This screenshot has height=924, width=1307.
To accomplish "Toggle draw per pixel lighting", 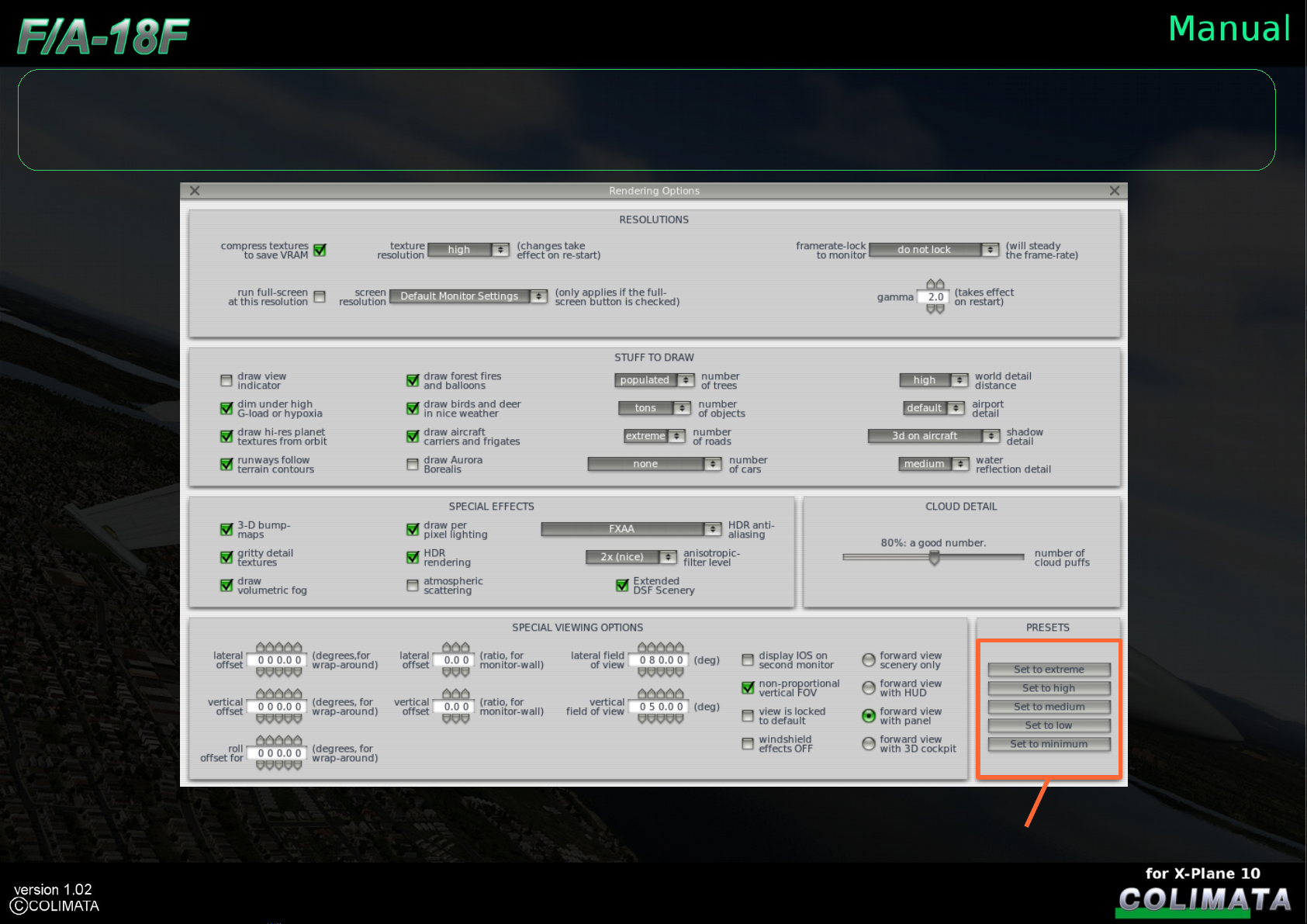I will 413,529.
